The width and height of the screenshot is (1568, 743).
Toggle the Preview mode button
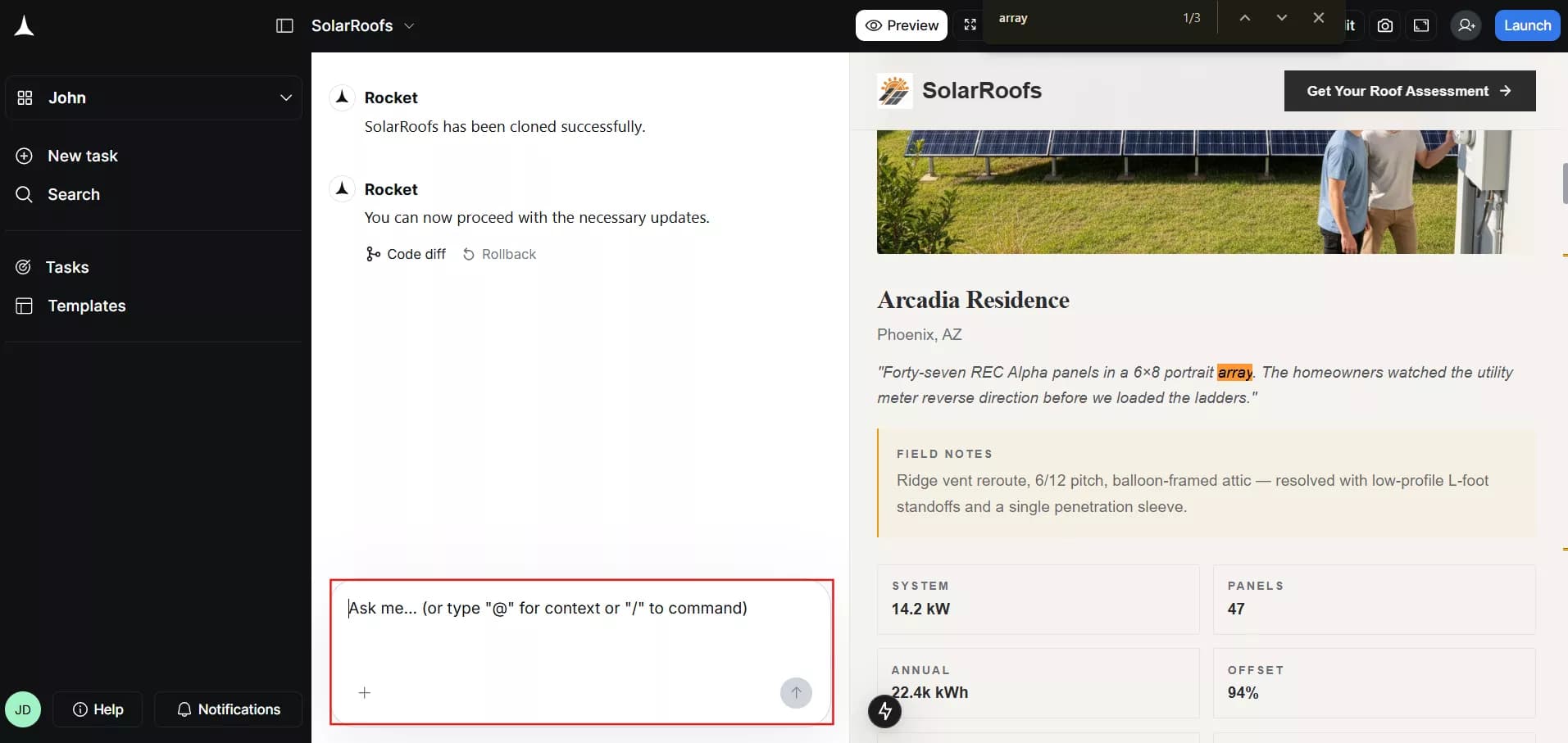pyautogui.click(x=901, y=25)
